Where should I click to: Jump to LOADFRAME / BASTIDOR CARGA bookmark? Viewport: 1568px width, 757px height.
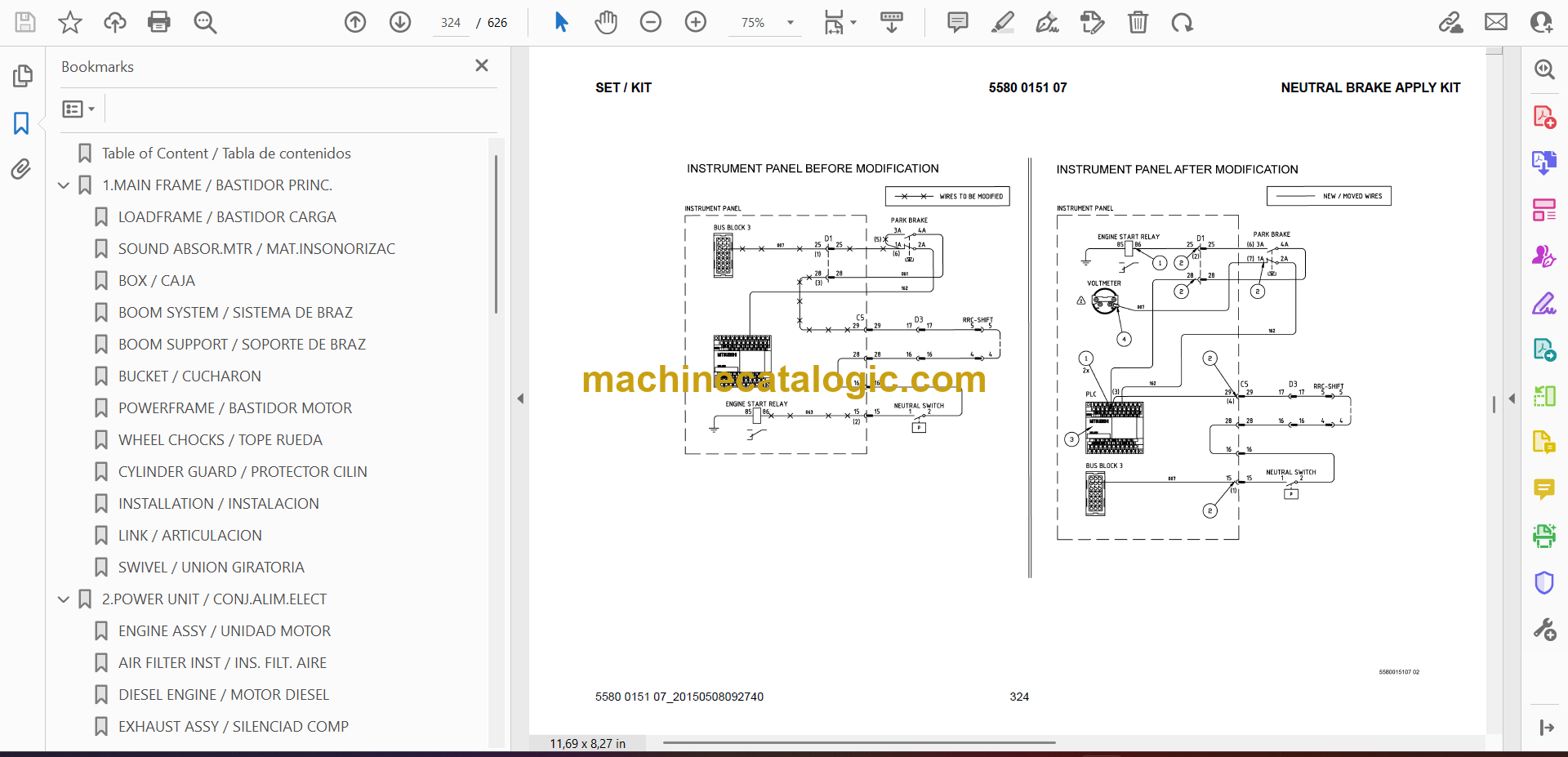point(227,217)
